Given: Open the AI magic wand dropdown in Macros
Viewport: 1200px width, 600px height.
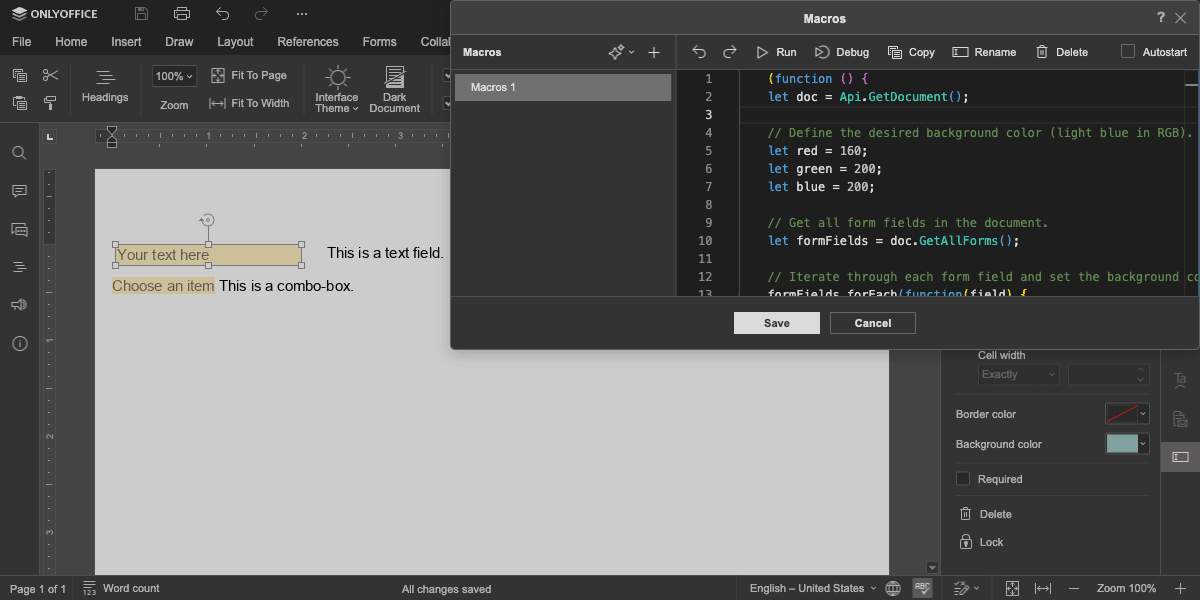Looking at the screenshot, I should [x=621, y=52].
